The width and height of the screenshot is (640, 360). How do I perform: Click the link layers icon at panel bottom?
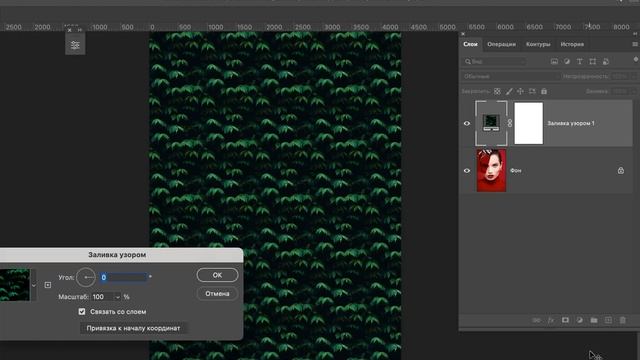tap(537, 320)
